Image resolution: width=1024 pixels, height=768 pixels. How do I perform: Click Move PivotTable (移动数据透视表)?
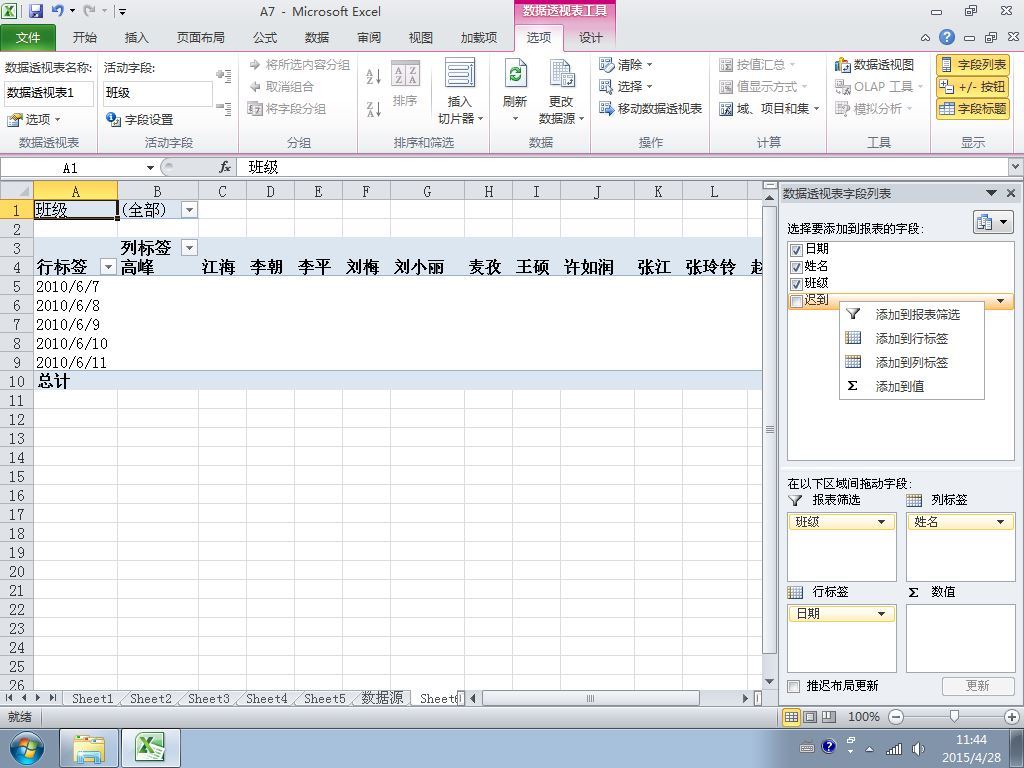coord(650,108)
